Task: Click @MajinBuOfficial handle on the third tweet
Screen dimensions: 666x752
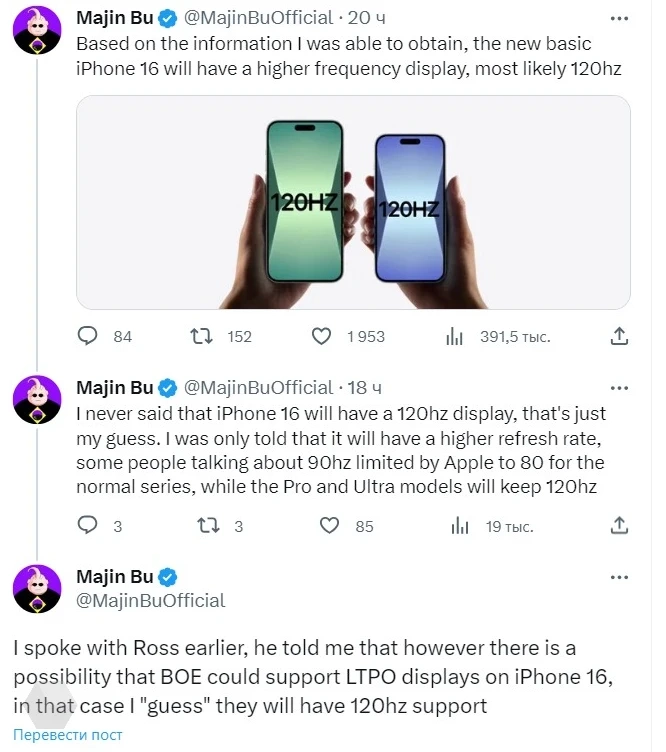Action: [151, 600]
